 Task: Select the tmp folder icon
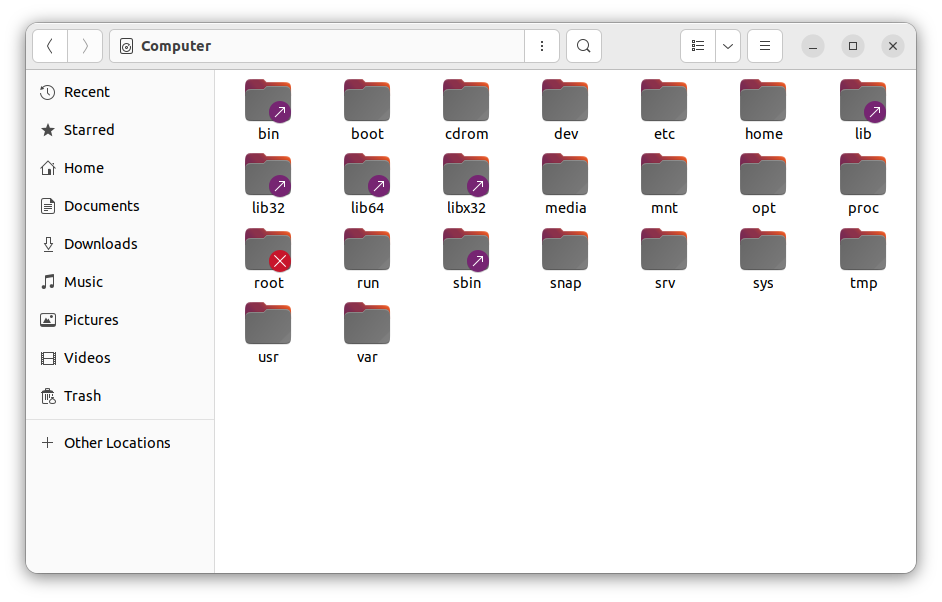(863, 250)
